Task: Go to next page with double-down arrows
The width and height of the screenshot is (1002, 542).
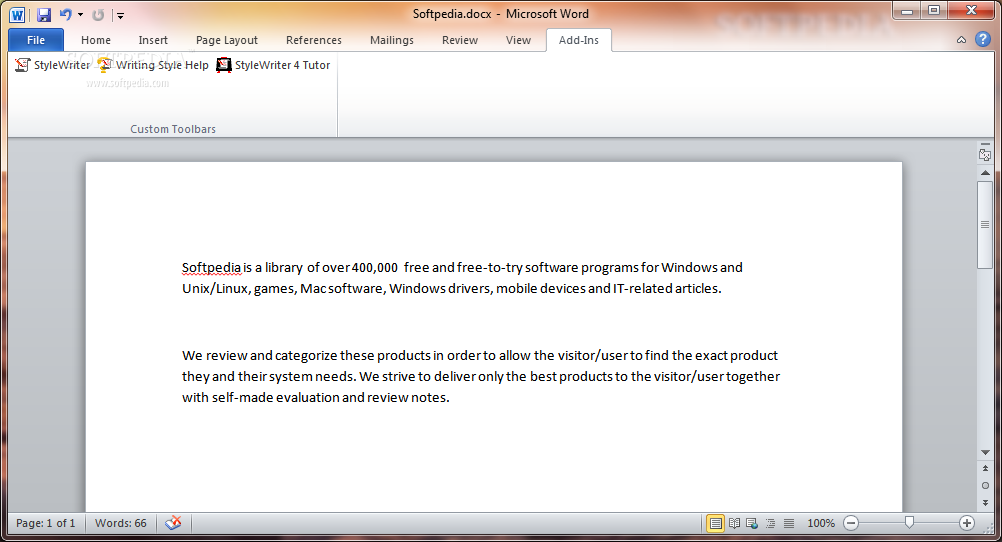Action: 985,502
